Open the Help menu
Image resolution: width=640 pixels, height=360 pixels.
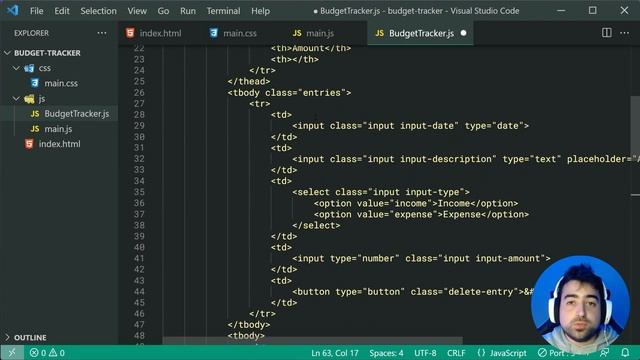(260, 11)
